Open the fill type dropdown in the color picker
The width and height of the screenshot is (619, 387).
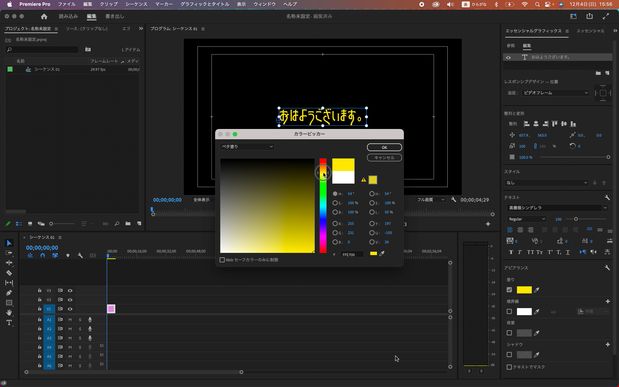coord(247,147)
